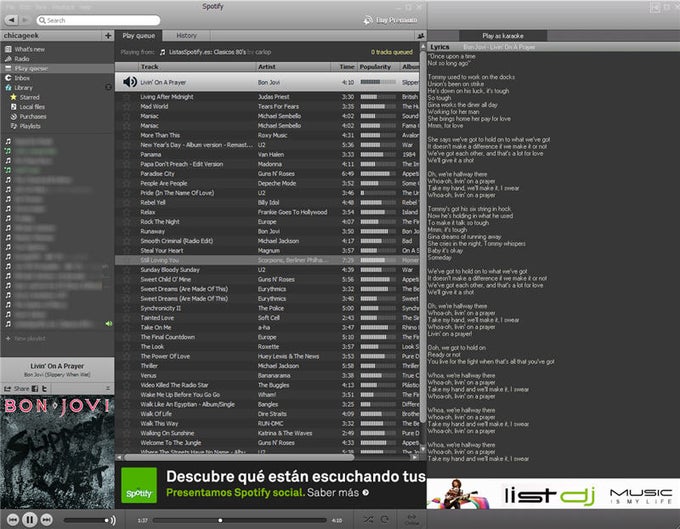Click the song progress bar

tap(239, 520)
